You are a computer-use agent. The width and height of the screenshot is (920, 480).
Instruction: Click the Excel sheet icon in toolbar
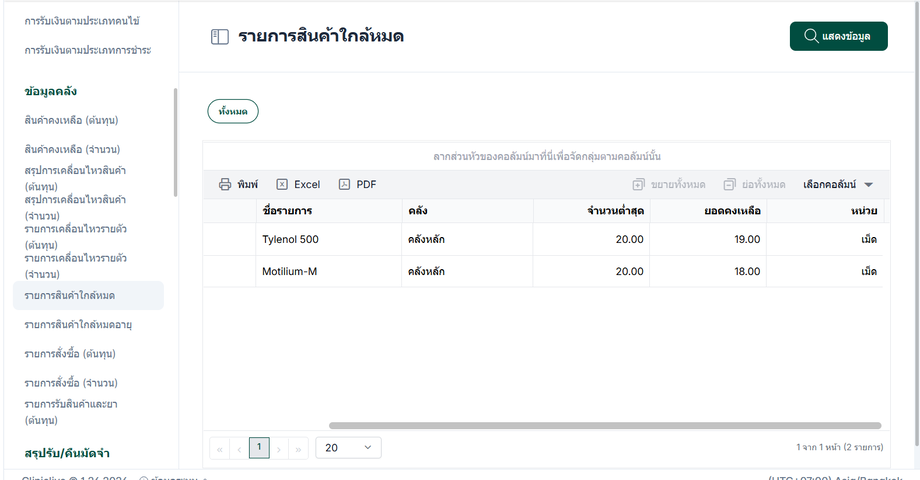tap(282, 184)
